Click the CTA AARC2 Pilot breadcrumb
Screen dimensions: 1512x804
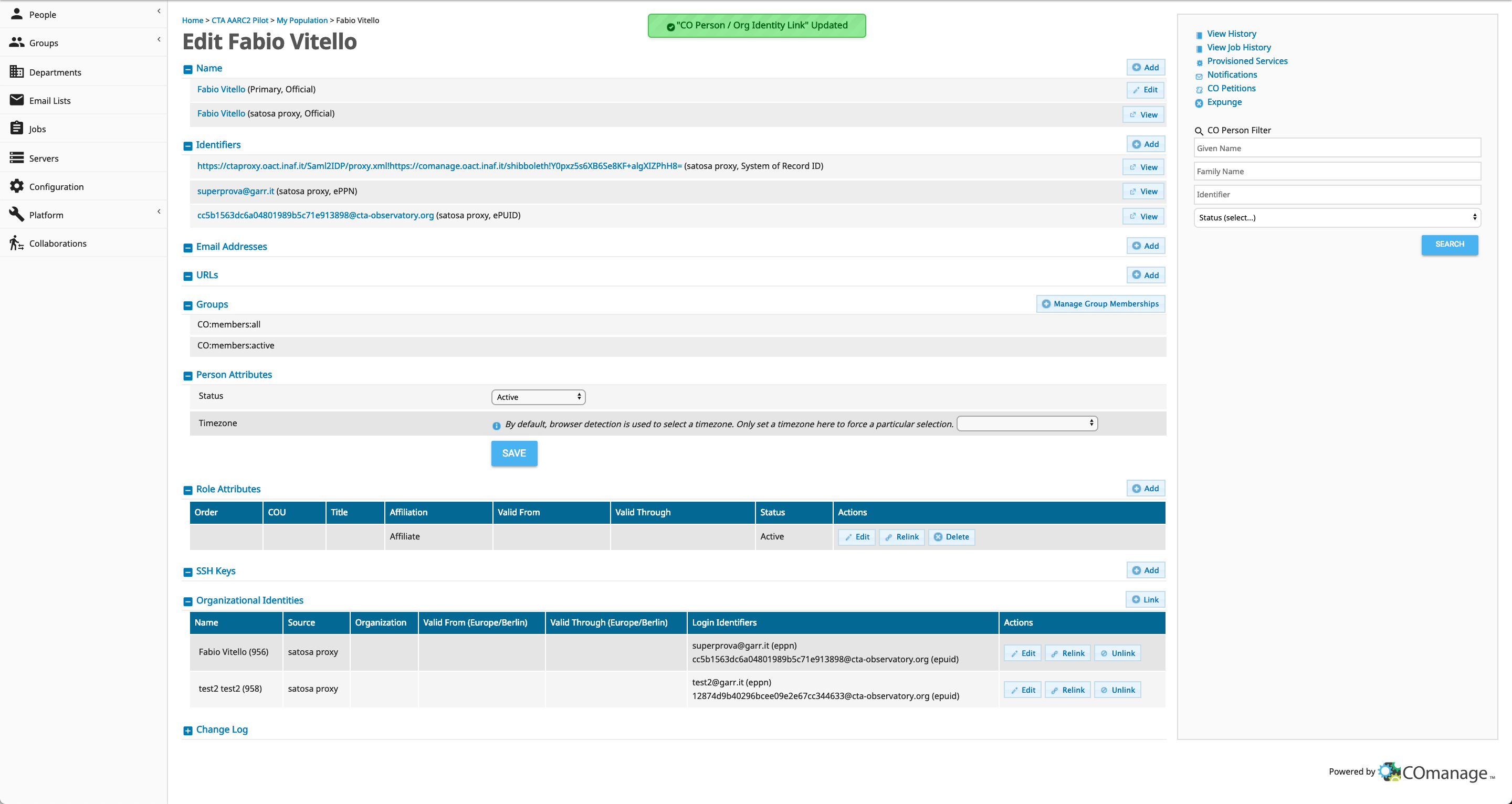[x=240, y=20]
